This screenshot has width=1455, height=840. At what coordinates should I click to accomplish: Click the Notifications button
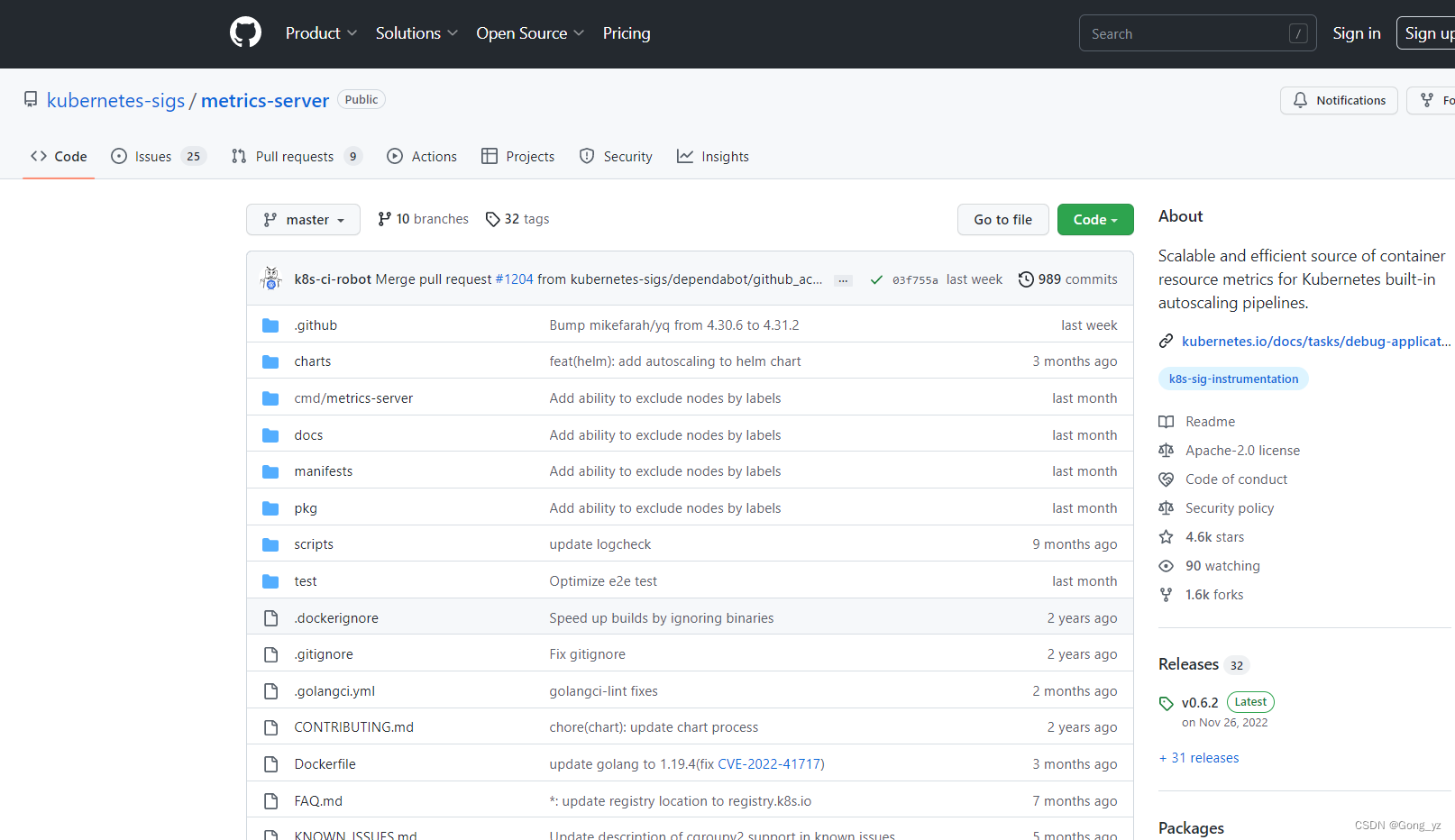click(x=1339, y=100)
